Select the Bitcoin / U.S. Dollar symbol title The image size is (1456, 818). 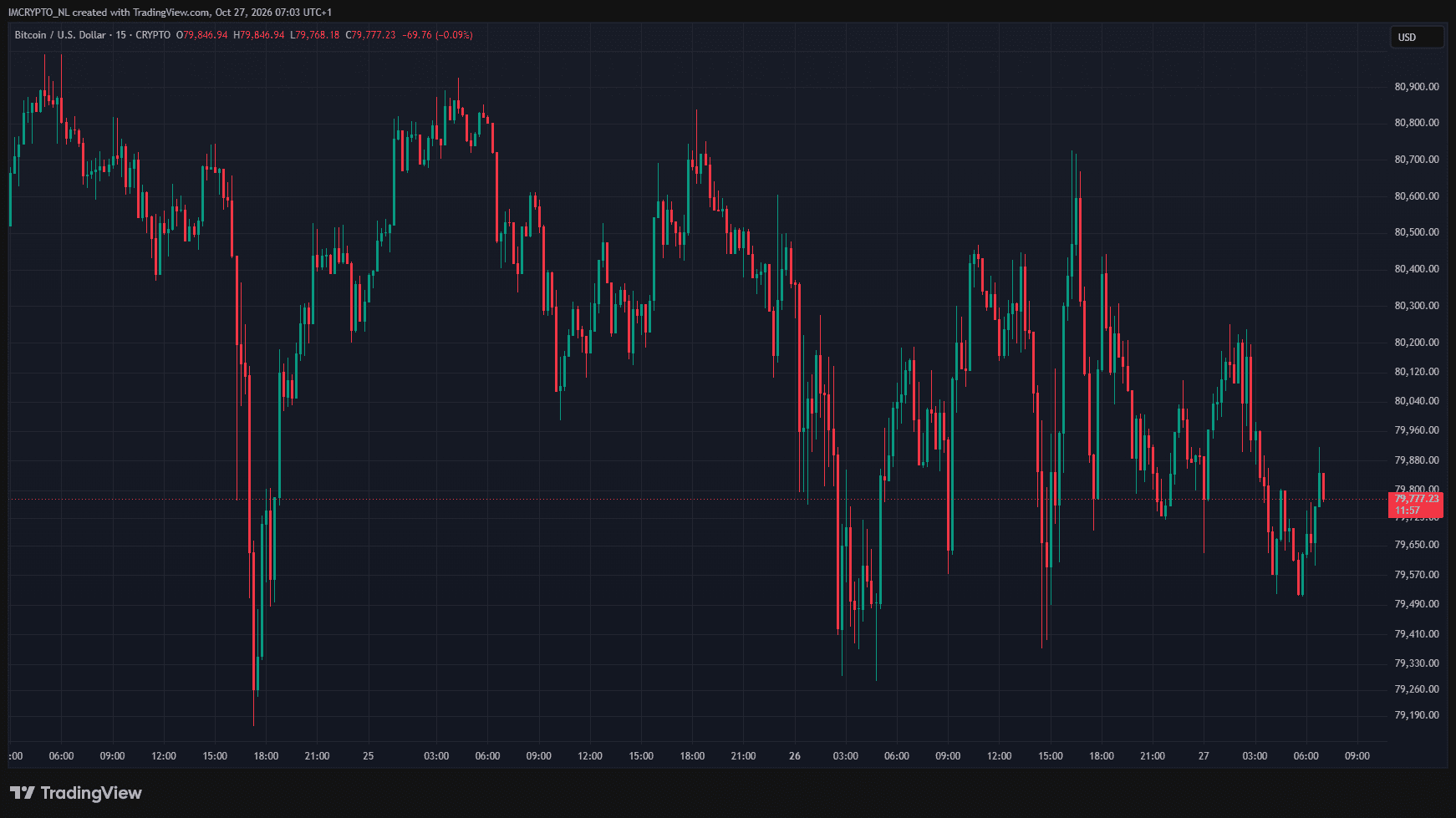click(60, 35)
